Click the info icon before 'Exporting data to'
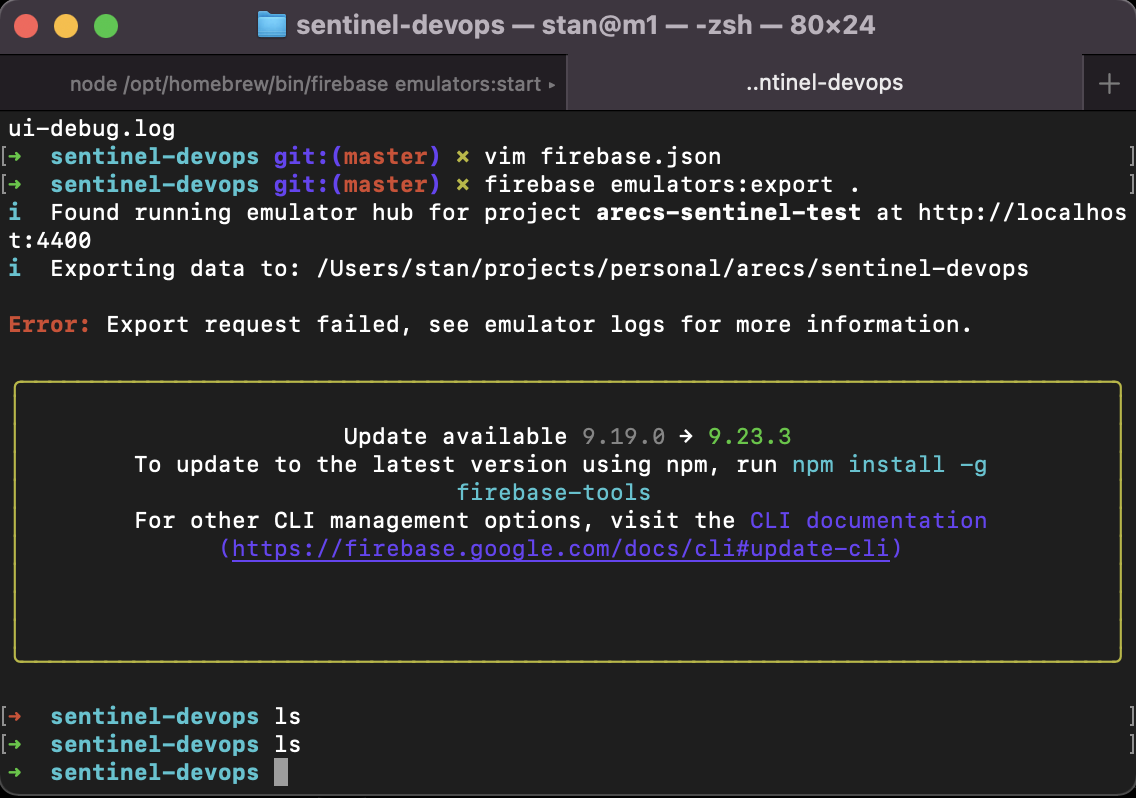This screenshot has width=1136, height=798. click(14, 268)
